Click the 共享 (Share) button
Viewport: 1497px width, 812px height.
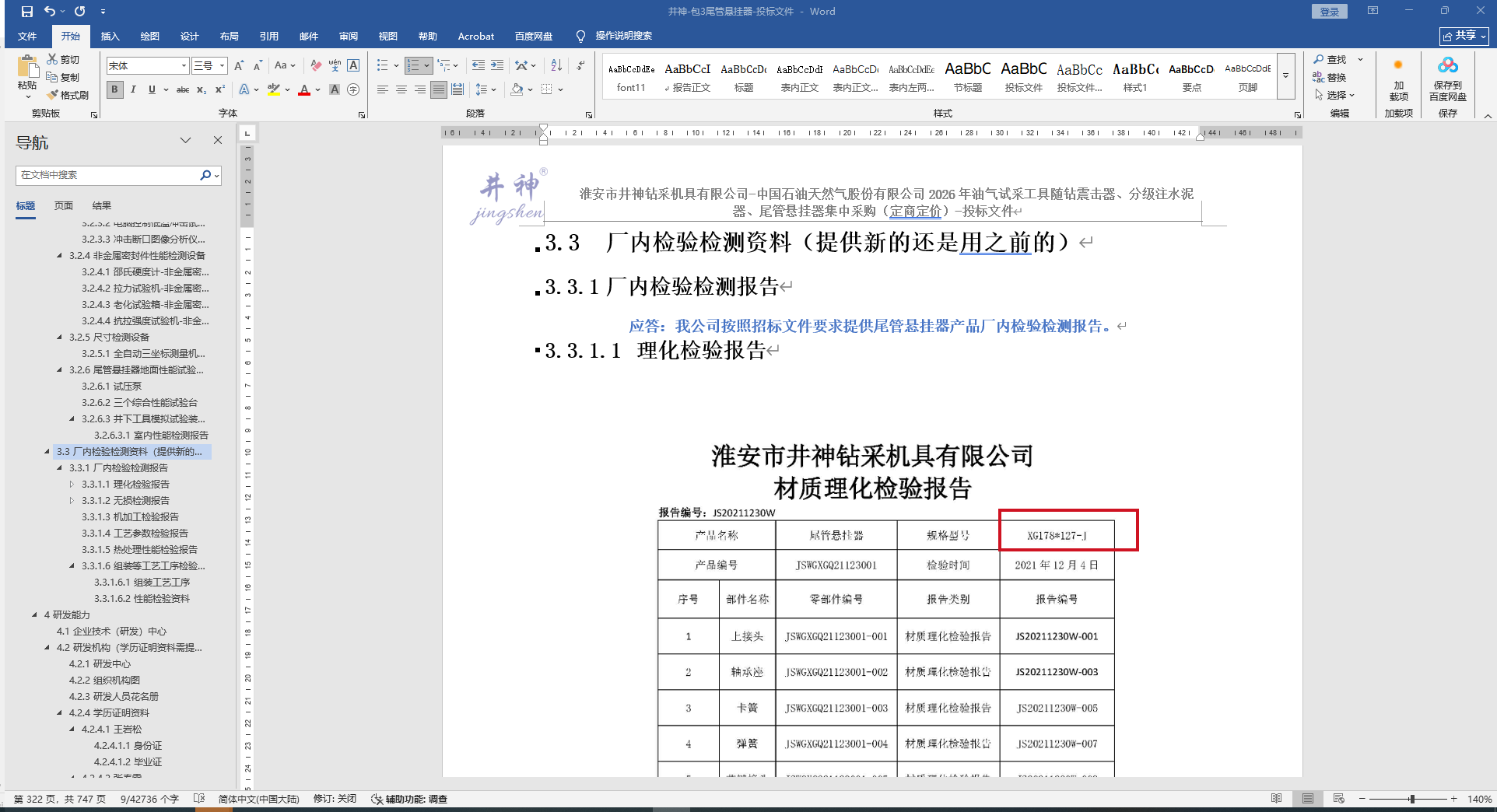(x=1464, y=36)
